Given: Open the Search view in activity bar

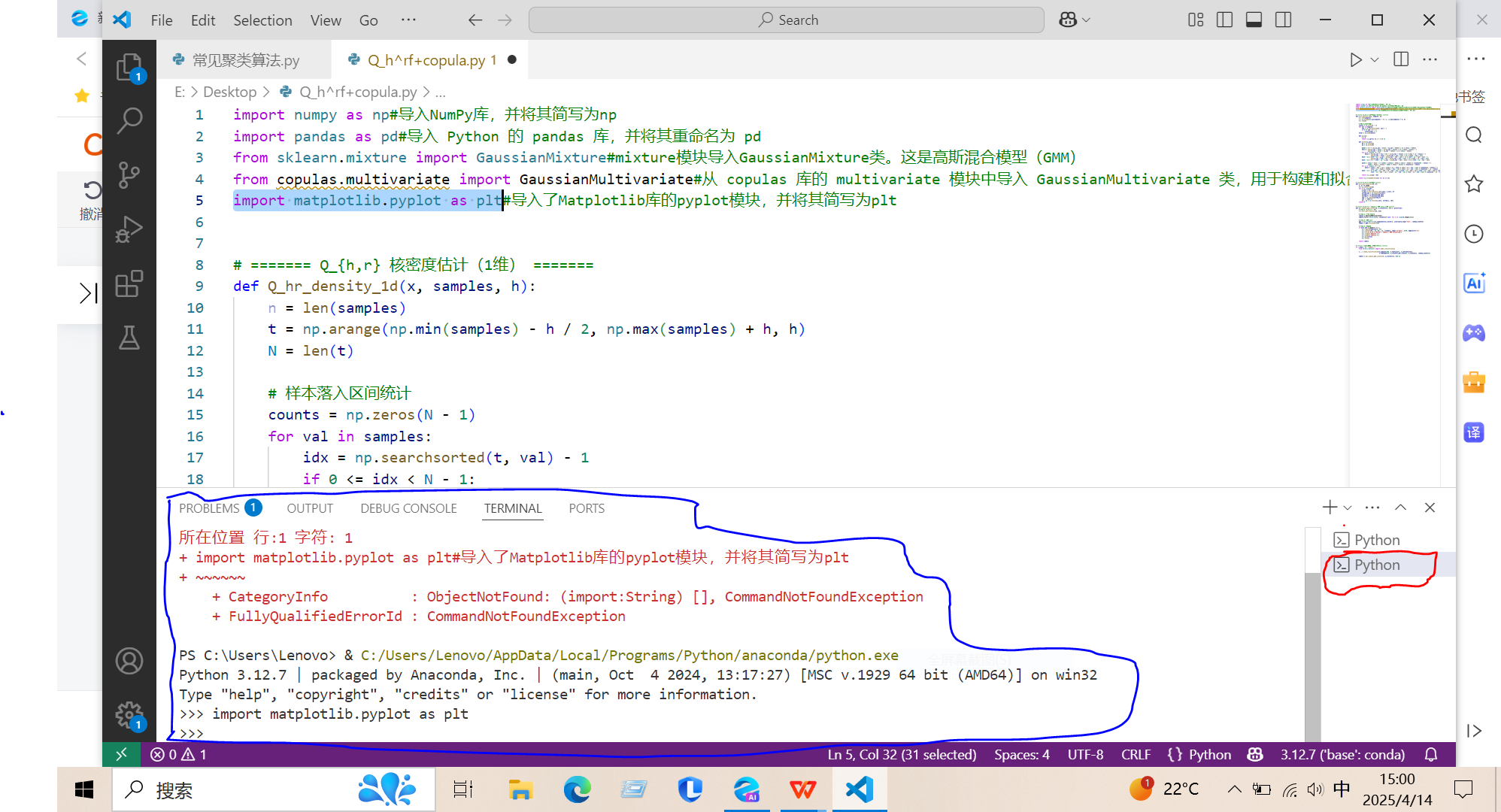Looking at the screenshot, I should (x=129, y=120).
